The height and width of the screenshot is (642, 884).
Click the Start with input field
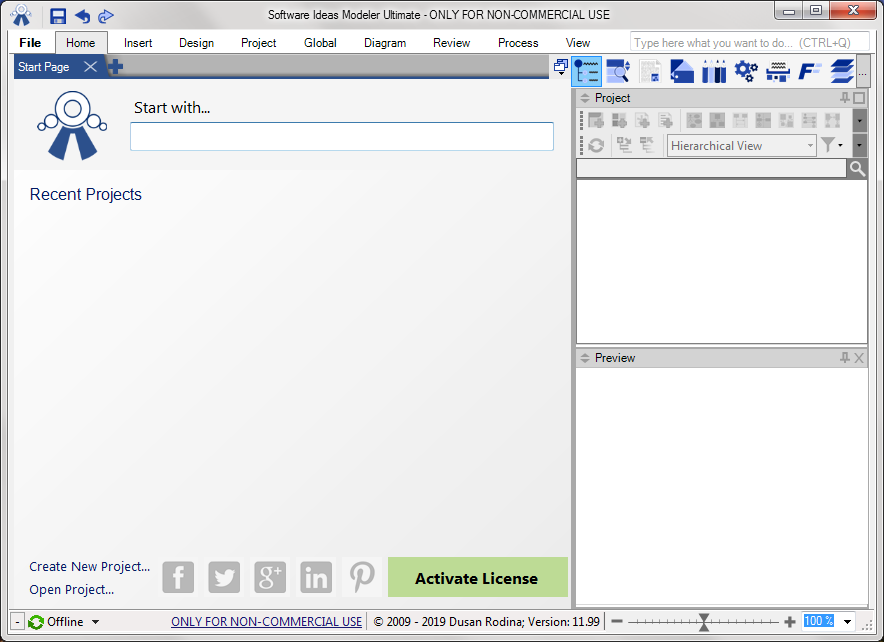click(341, 136)
